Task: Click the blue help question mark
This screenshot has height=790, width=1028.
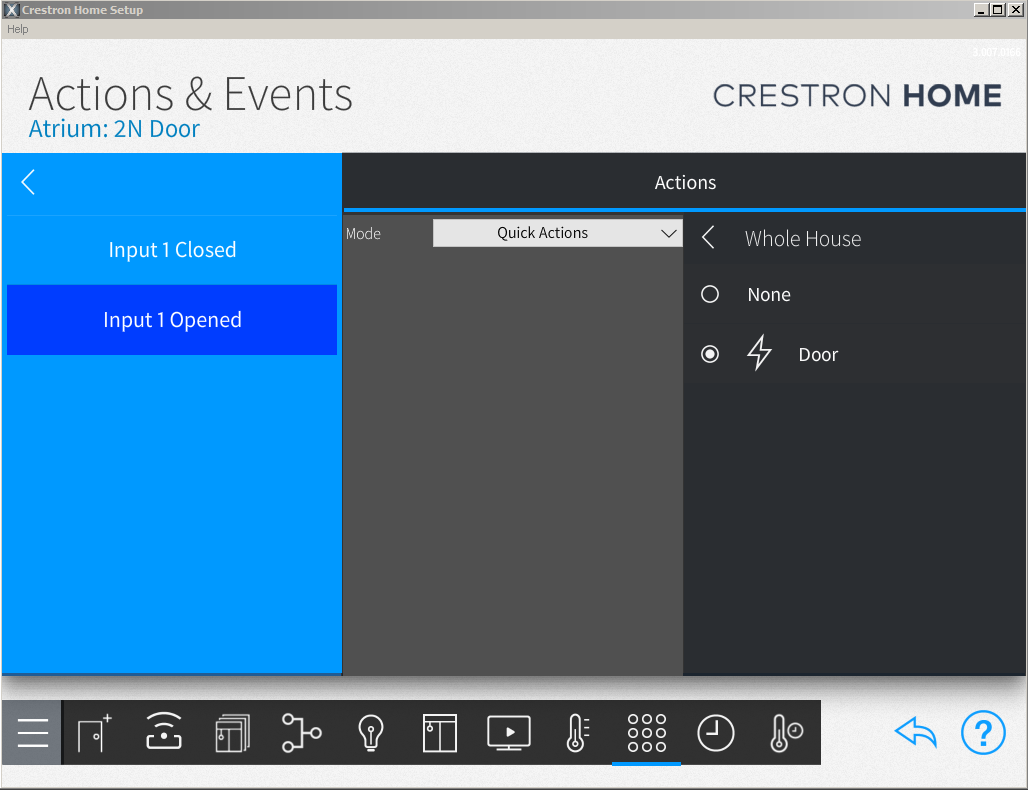Action: coord(982,733)
